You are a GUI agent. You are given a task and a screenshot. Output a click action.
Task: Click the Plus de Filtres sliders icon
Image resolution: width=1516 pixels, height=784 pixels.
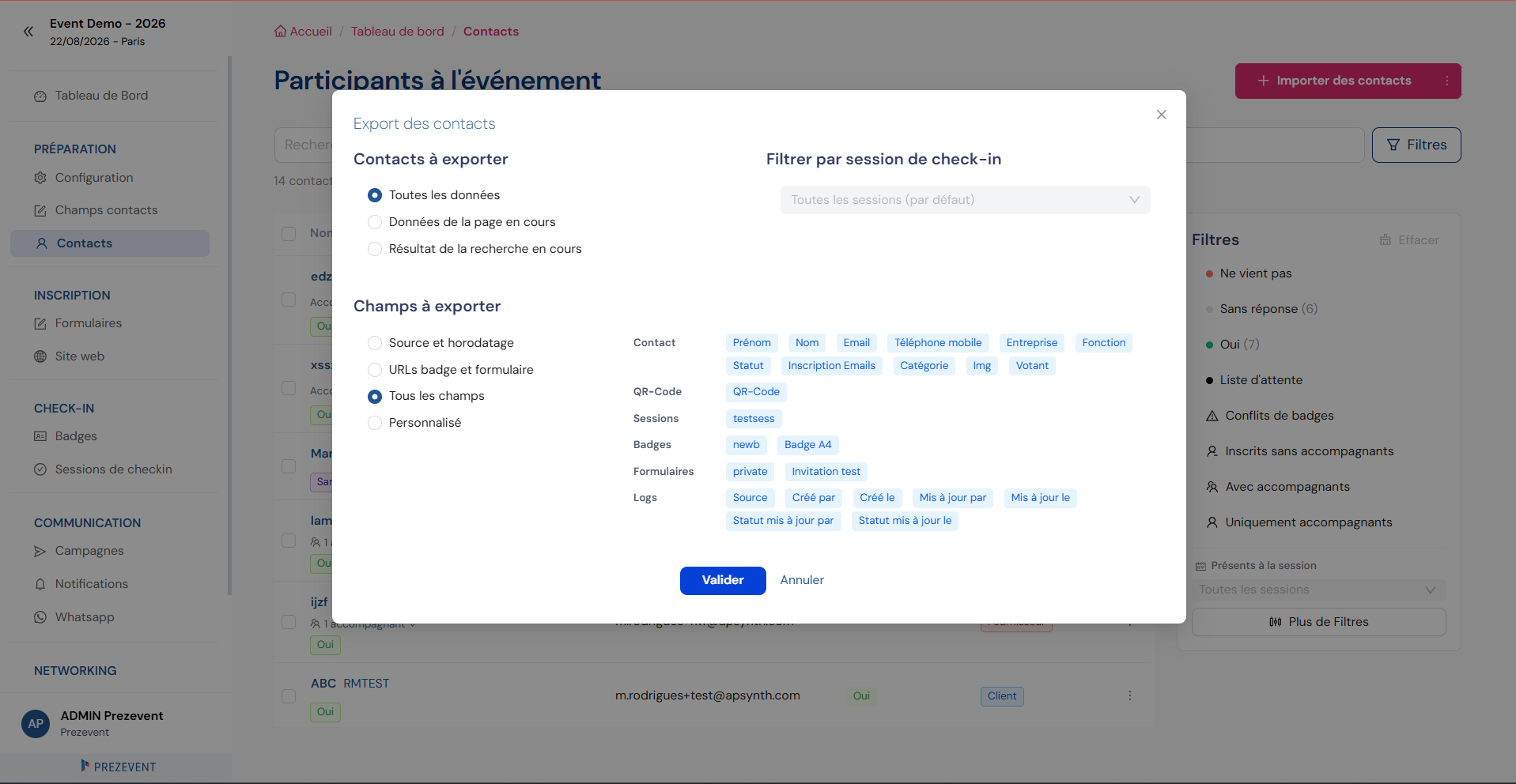[x=1276, y=622]
